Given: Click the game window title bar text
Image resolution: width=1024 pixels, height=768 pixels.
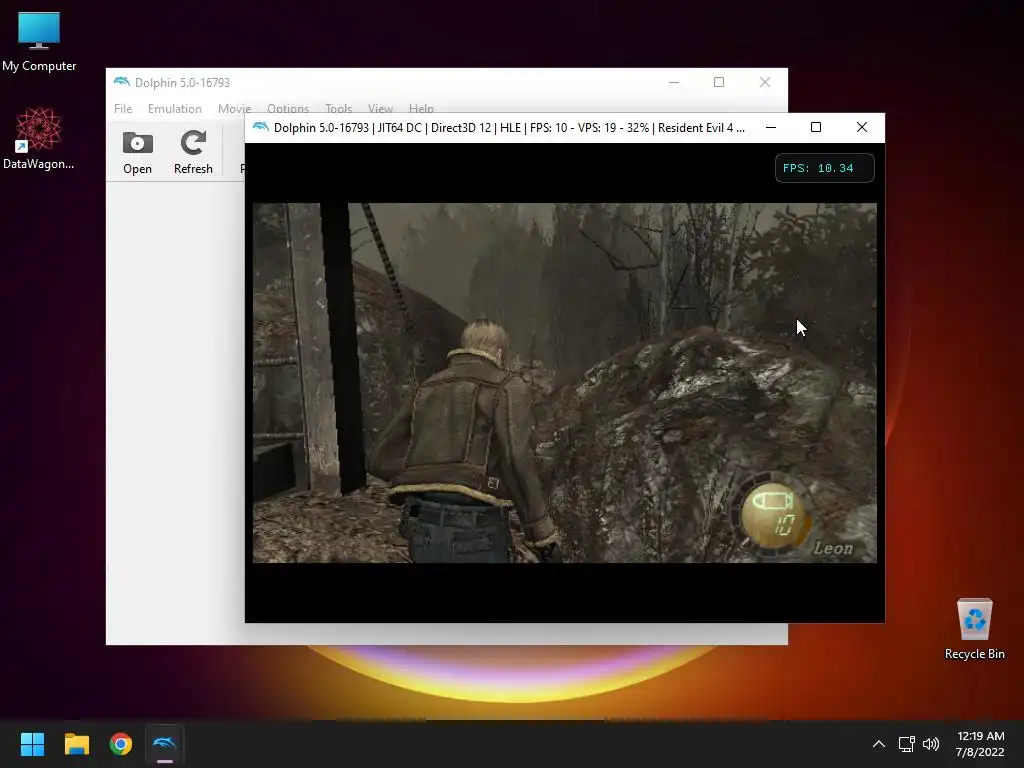Looking at the screenshot, I should (509, 127).
